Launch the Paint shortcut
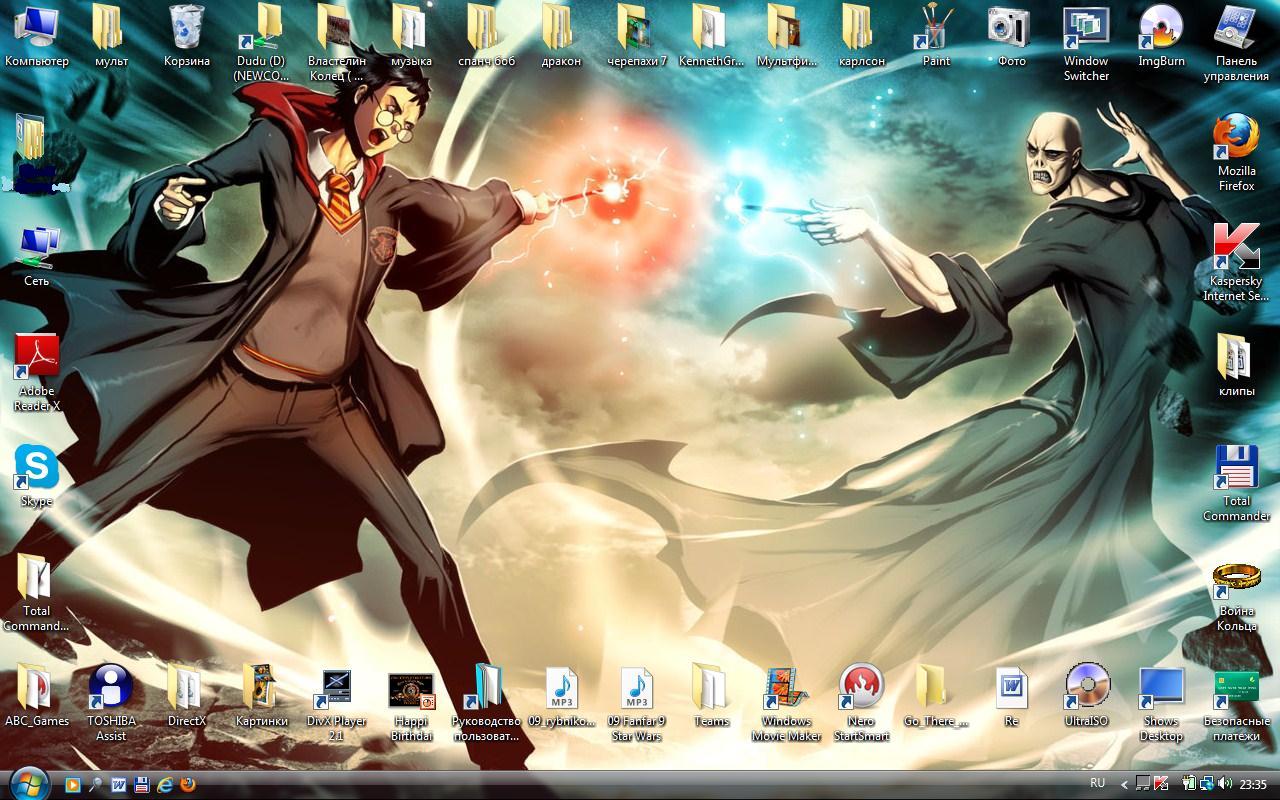The width and height of the screenshot is (1280, 800). pos(936,36)
